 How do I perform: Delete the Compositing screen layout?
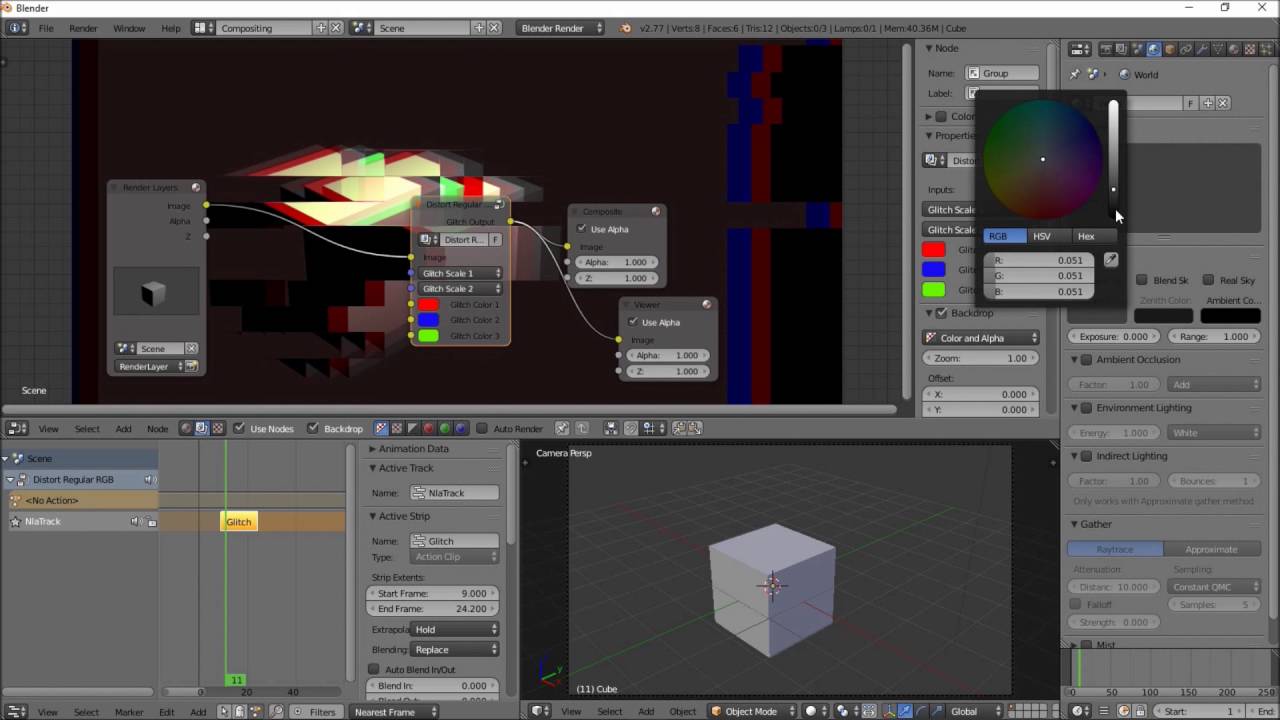coord(336,28)
